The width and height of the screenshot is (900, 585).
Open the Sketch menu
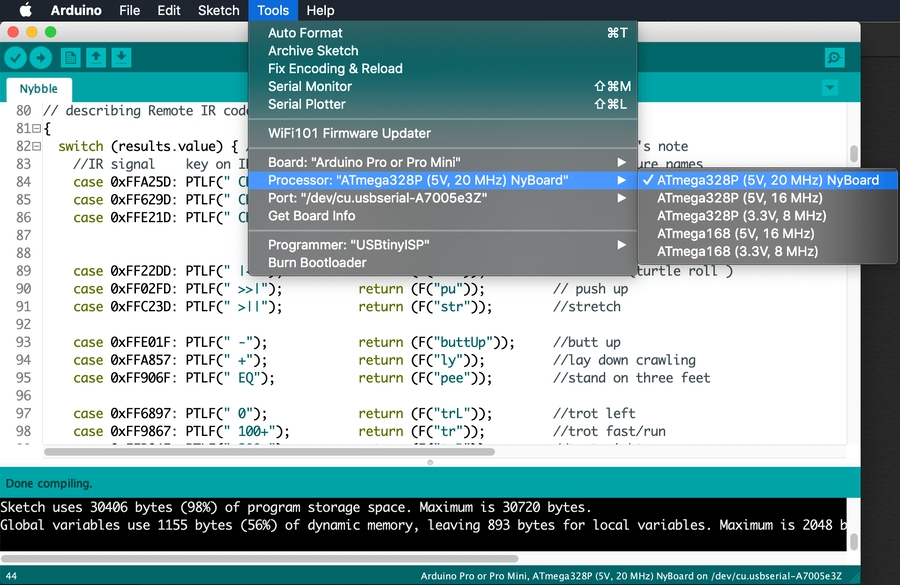[218, 11]
